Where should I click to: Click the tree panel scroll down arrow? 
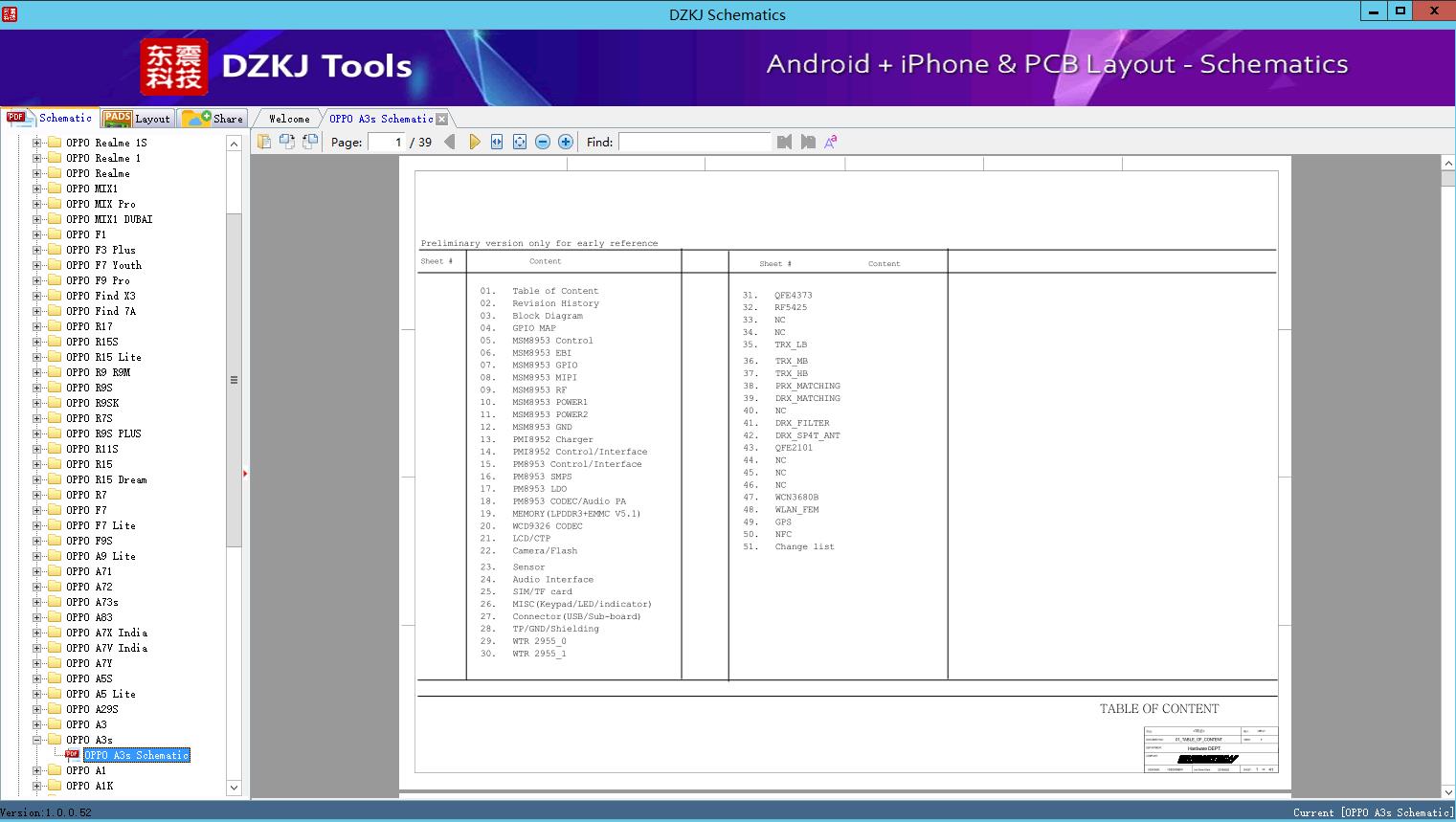[x=234, y=788]
